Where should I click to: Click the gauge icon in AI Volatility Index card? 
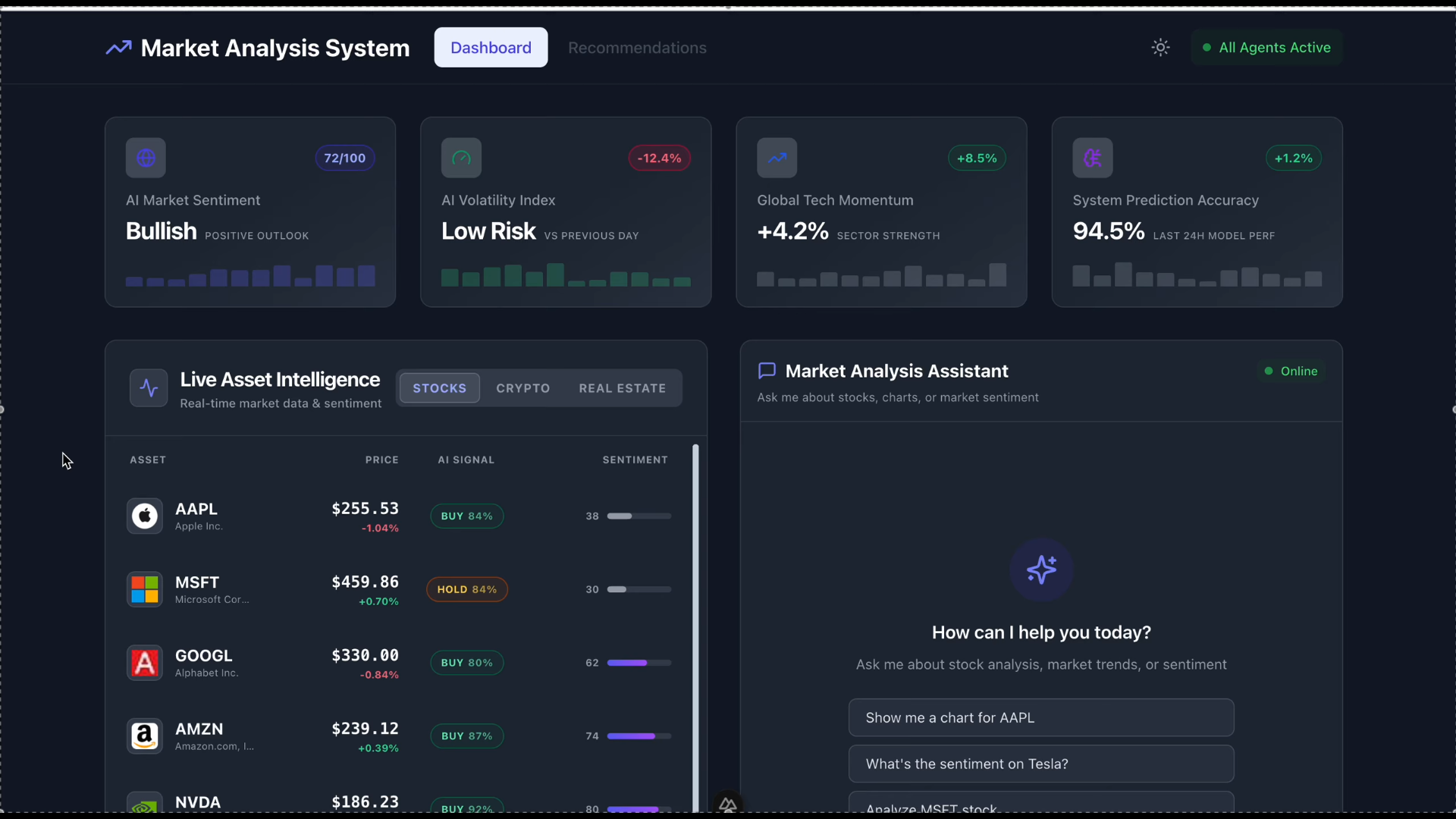[461, 158]
